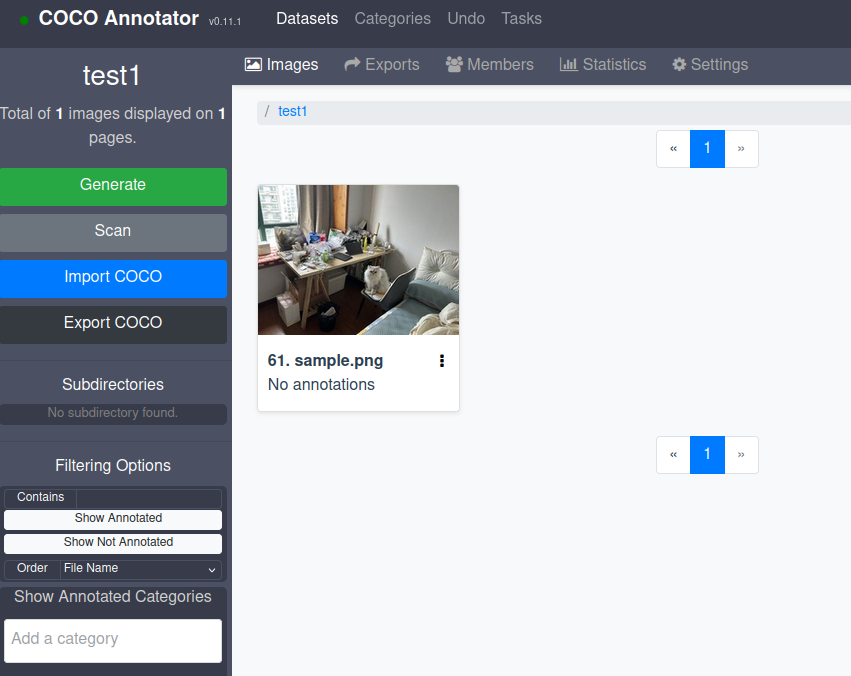Select page 1 in bottom pagination
The height and width of the screenshot is (676, 851).
pos(707,455)
